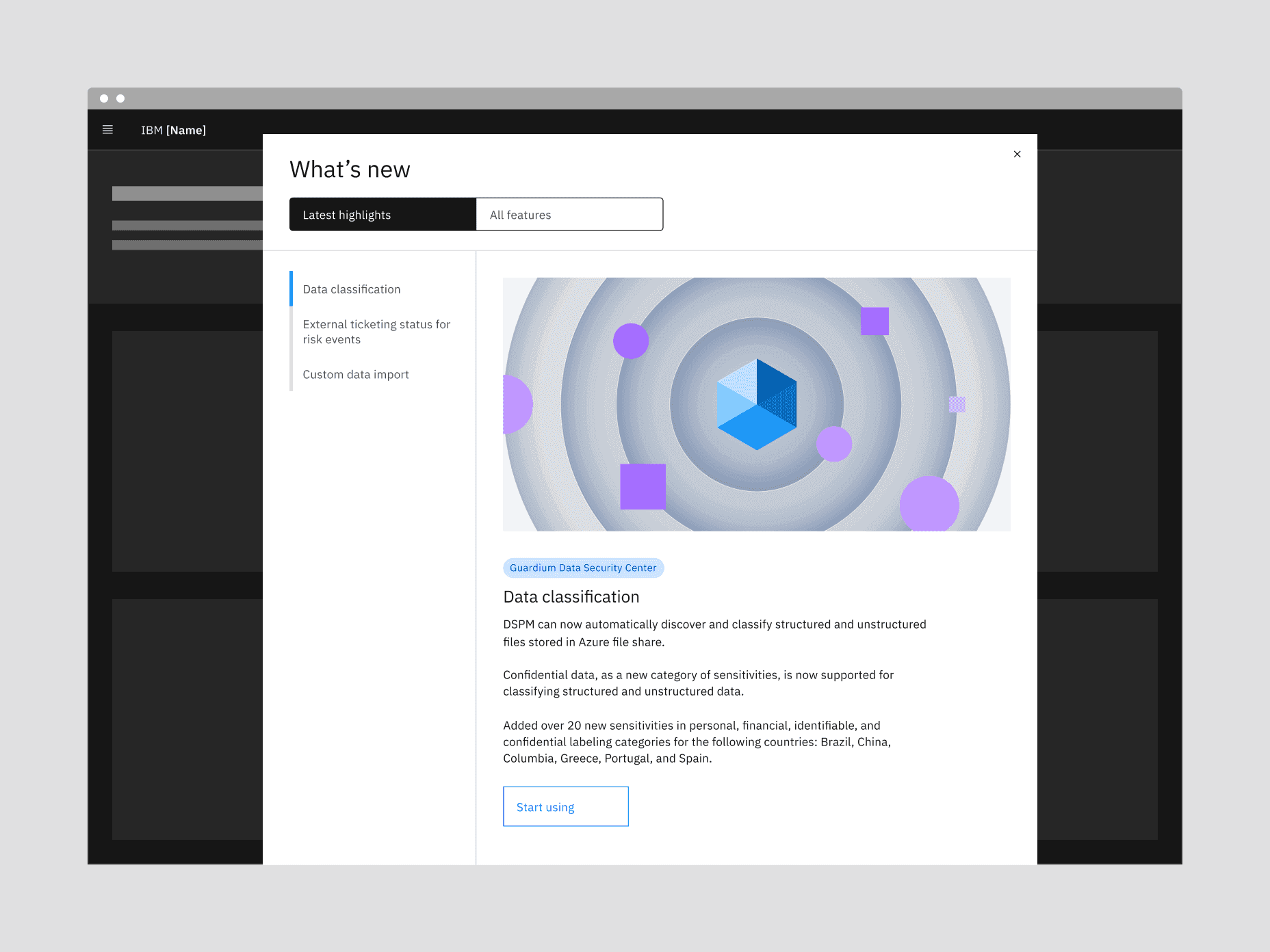The image size is (1270, 952).
Task: Open the hamburger navigation menu
Action: [107, 130]
